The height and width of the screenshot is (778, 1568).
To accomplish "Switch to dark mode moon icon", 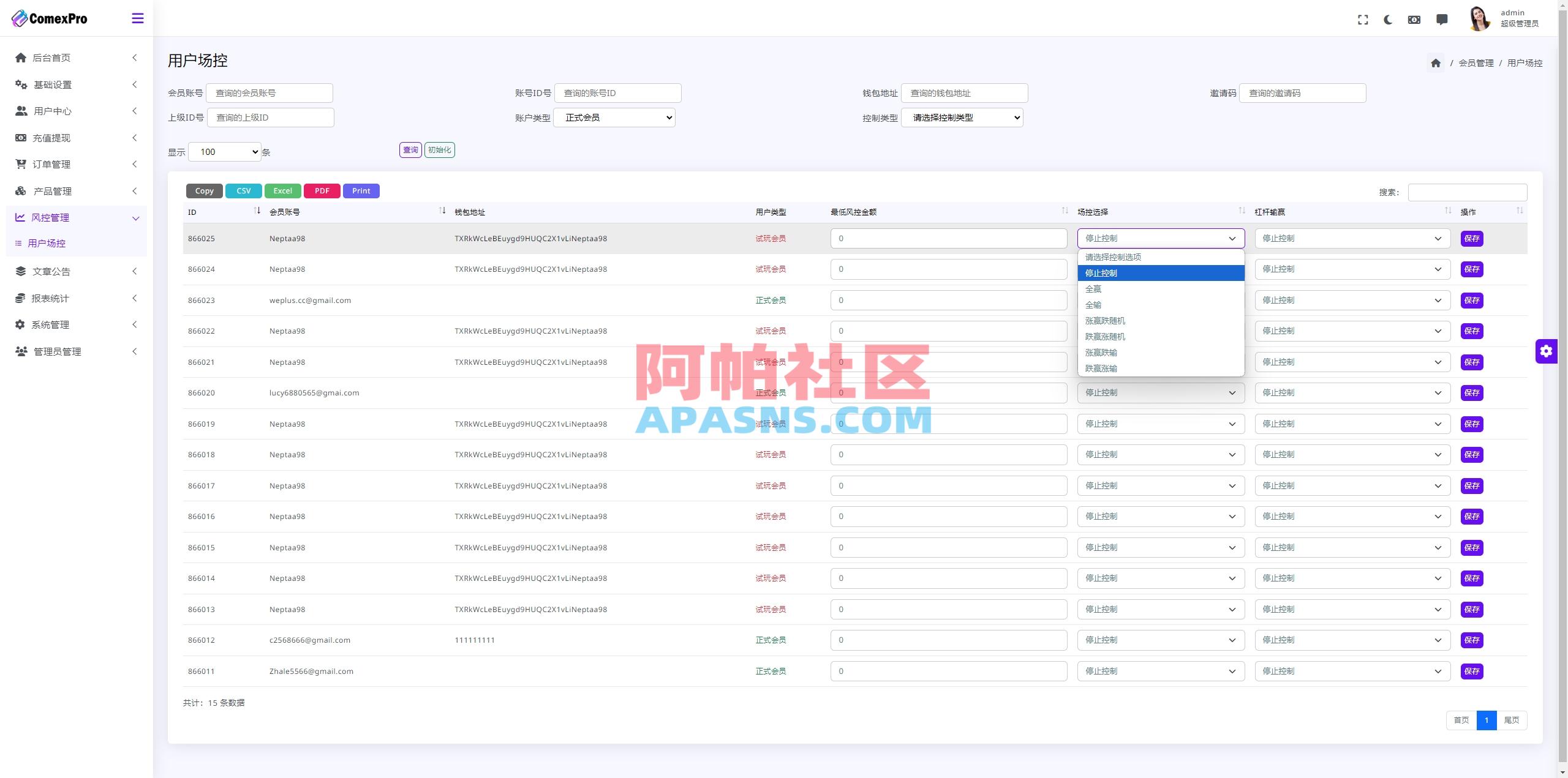I will point(1388,20).
